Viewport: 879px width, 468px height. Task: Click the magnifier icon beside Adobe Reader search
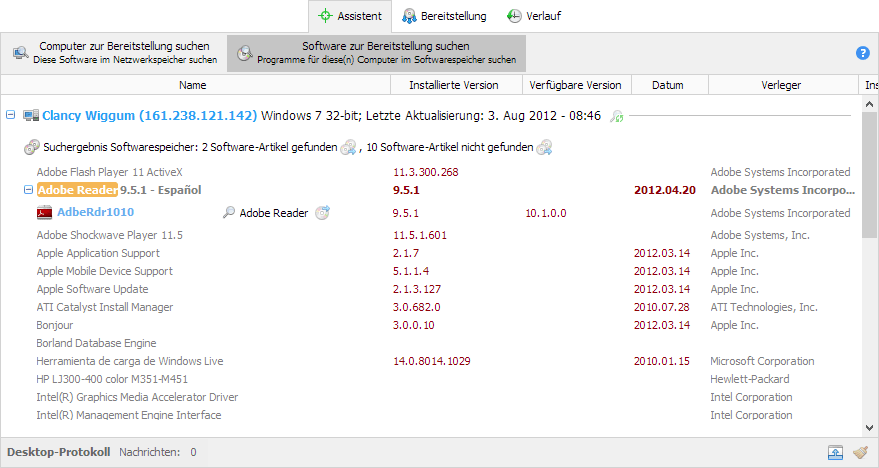point(229,213)
